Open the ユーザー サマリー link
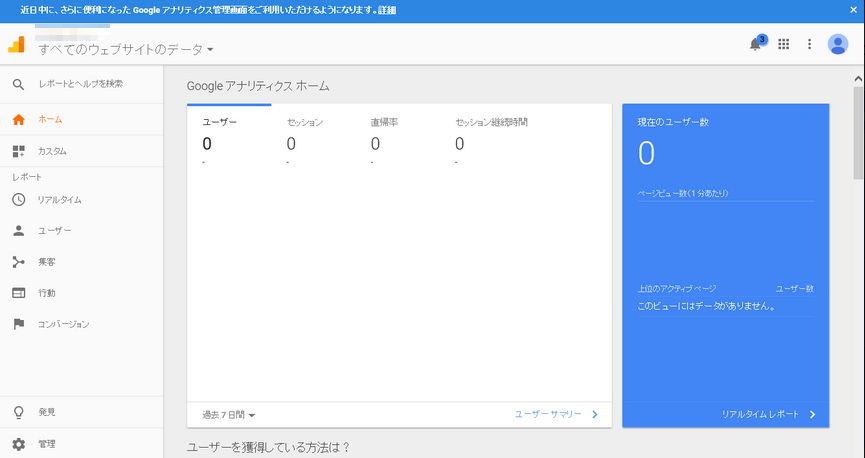 tap(548, 414)
